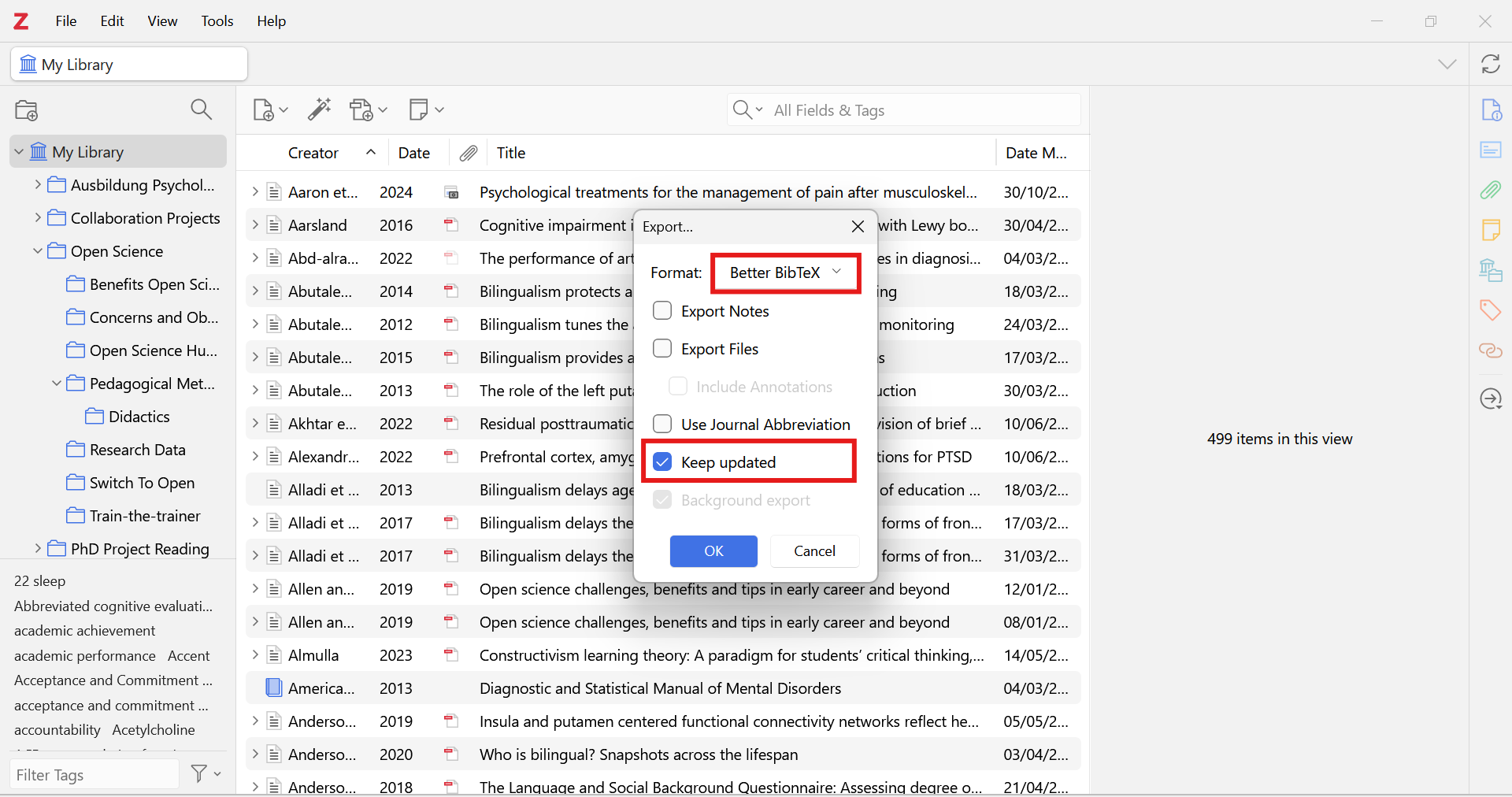Image resolution: width=1512 pixels, height=797 pixels.
Task: Click the Zotero Z logo icon
Action: point(21,21)
